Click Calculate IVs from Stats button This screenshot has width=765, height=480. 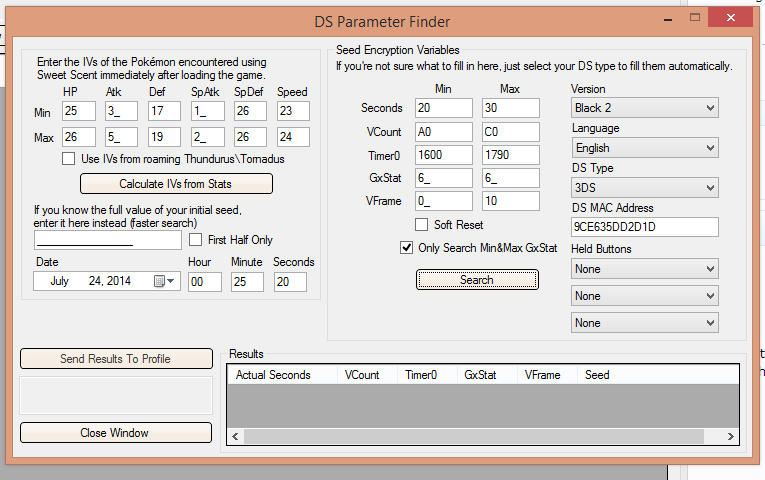click(175, 184)
